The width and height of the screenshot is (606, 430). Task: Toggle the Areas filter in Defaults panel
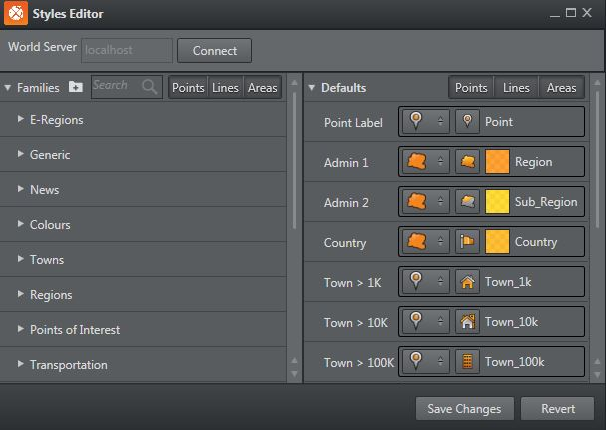pos(561,88)
